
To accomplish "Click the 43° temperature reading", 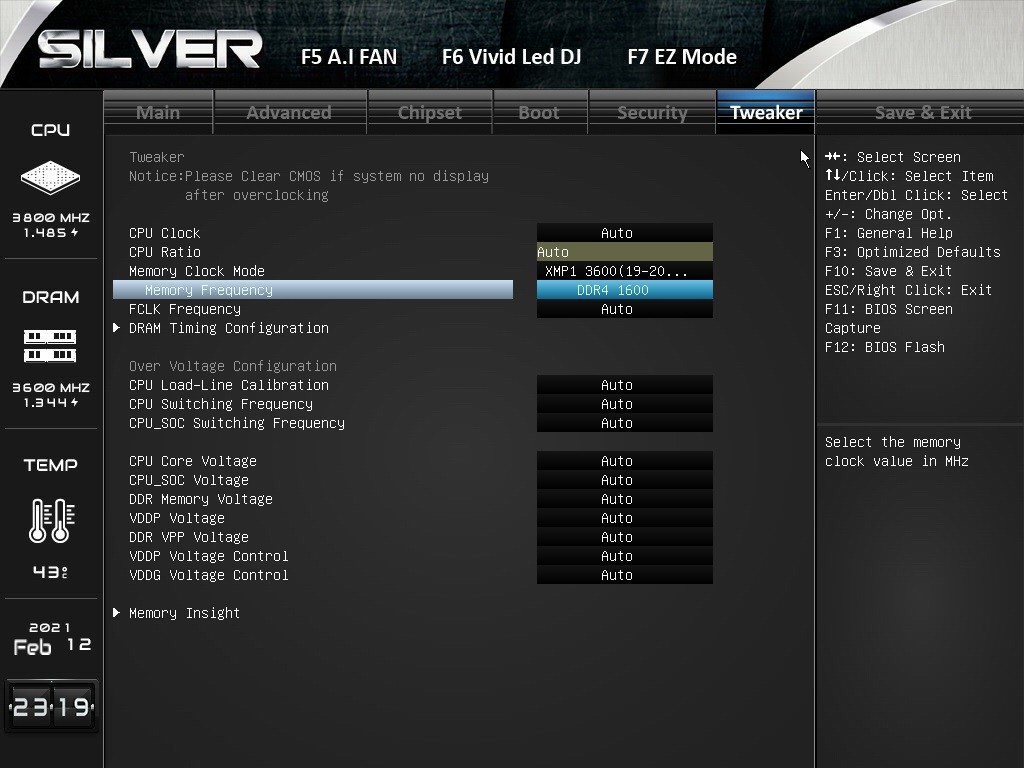I will (50, 572).
